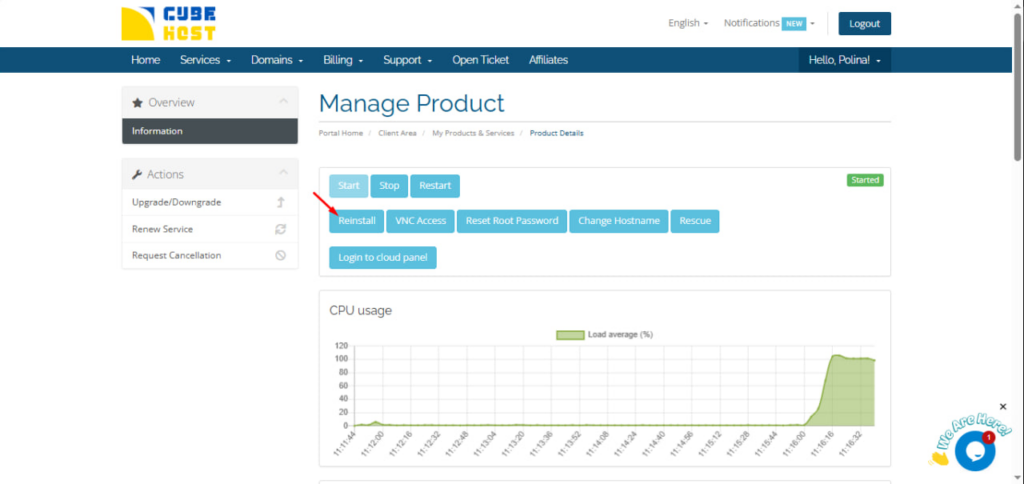Click the Upgrade/Downgrade arrow icon
The width and height of the screenshot is (1024, 484).
(281, 203)
